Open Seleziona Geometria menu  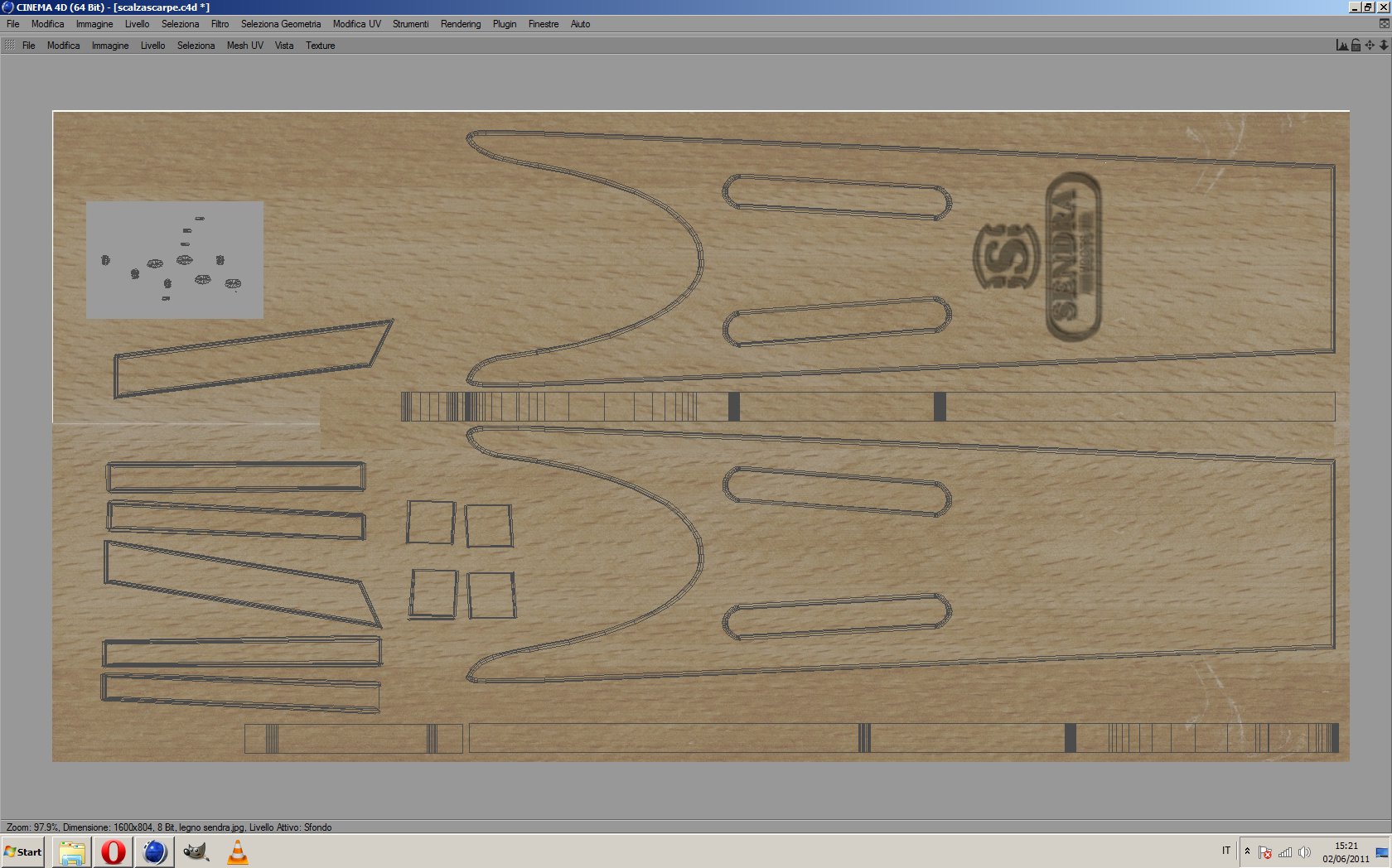[x=281, y=24]
